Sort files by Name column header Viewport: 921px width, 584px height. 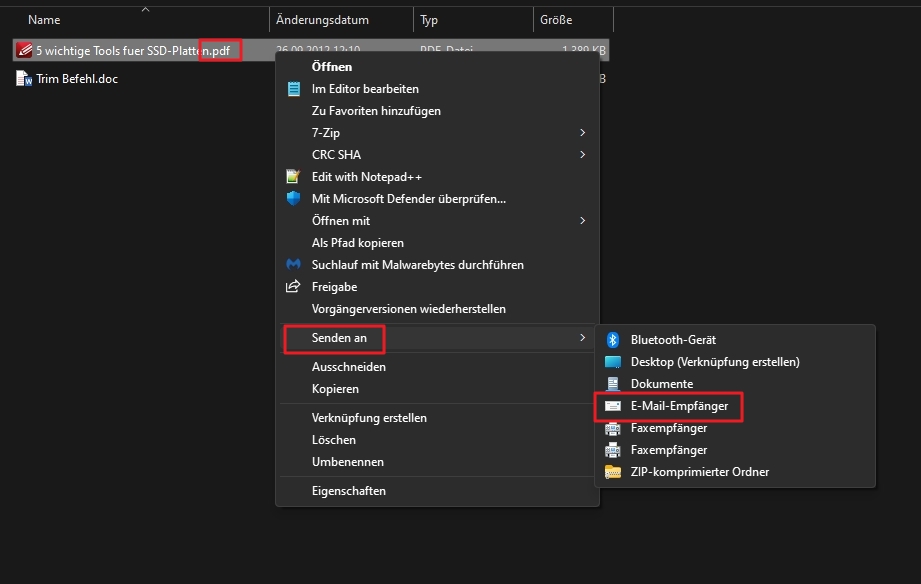click(x=44, y=20)
